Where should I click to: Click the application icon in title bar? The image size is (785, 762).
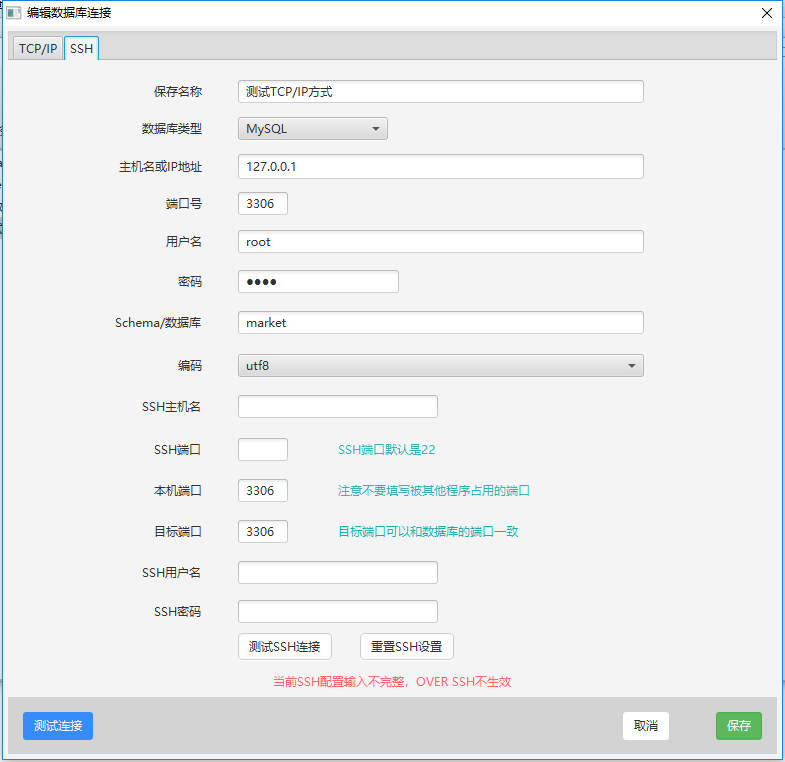(x=14, y=13)
